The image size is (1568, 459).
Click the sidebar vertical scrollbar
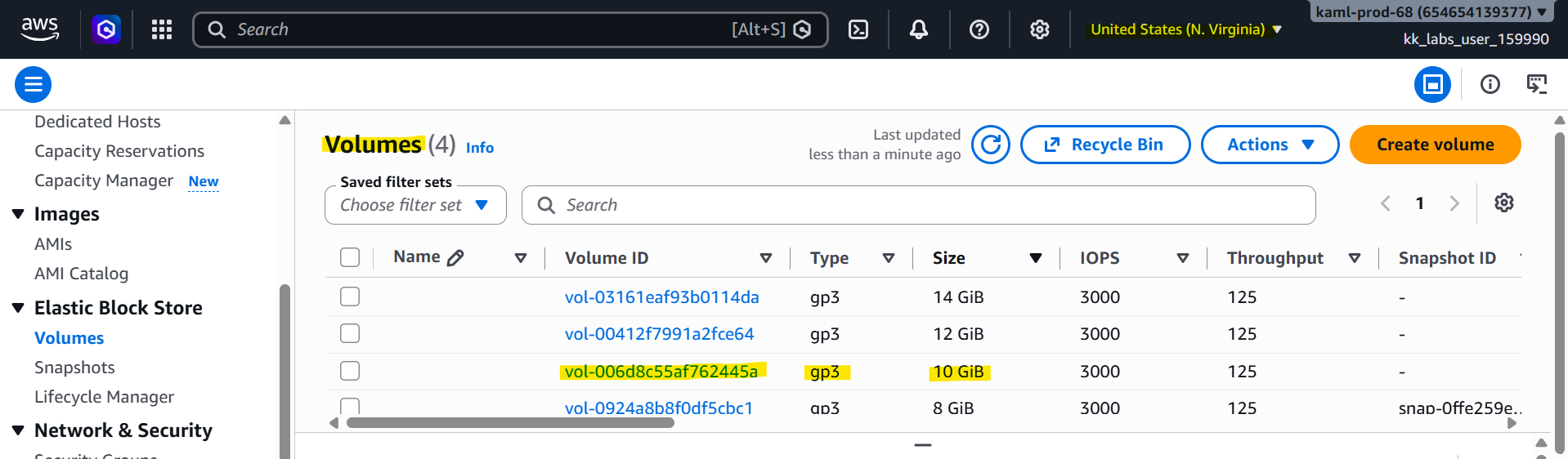click(284, 371)
